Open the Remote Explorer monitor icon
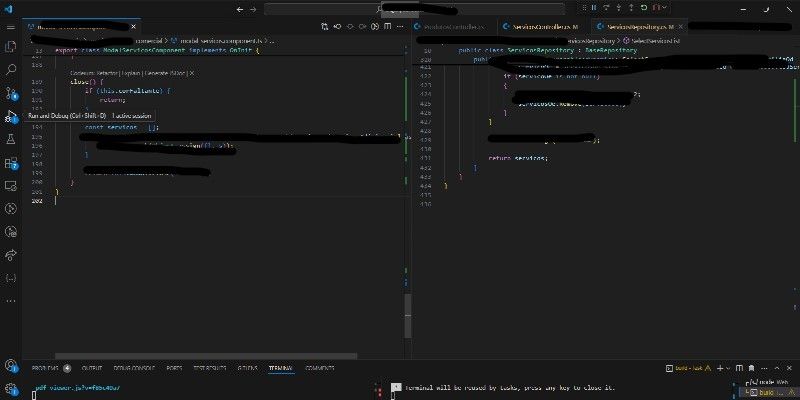The image size is (800, 400). coord(11,186)
